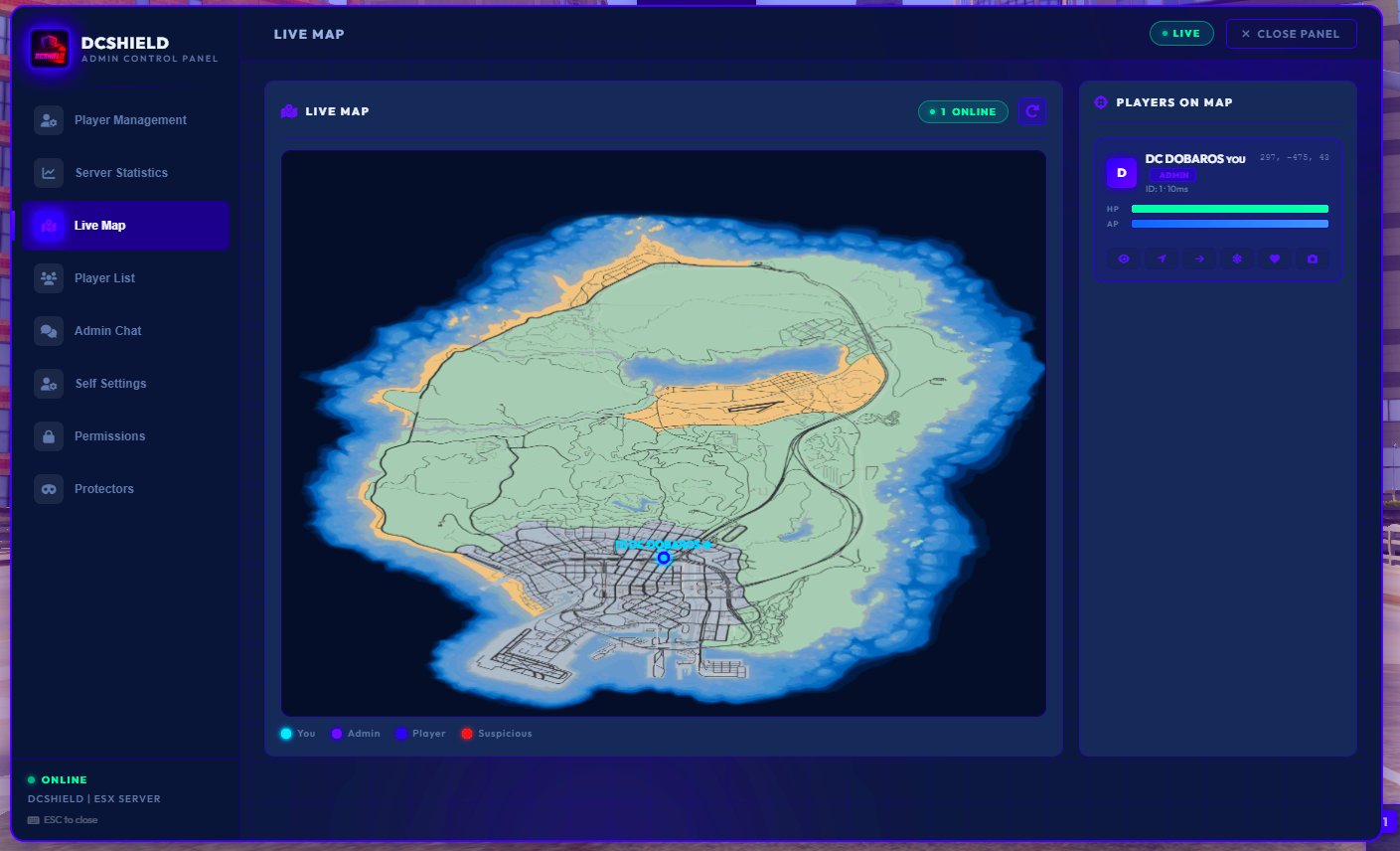Open the Player List page

126,278
